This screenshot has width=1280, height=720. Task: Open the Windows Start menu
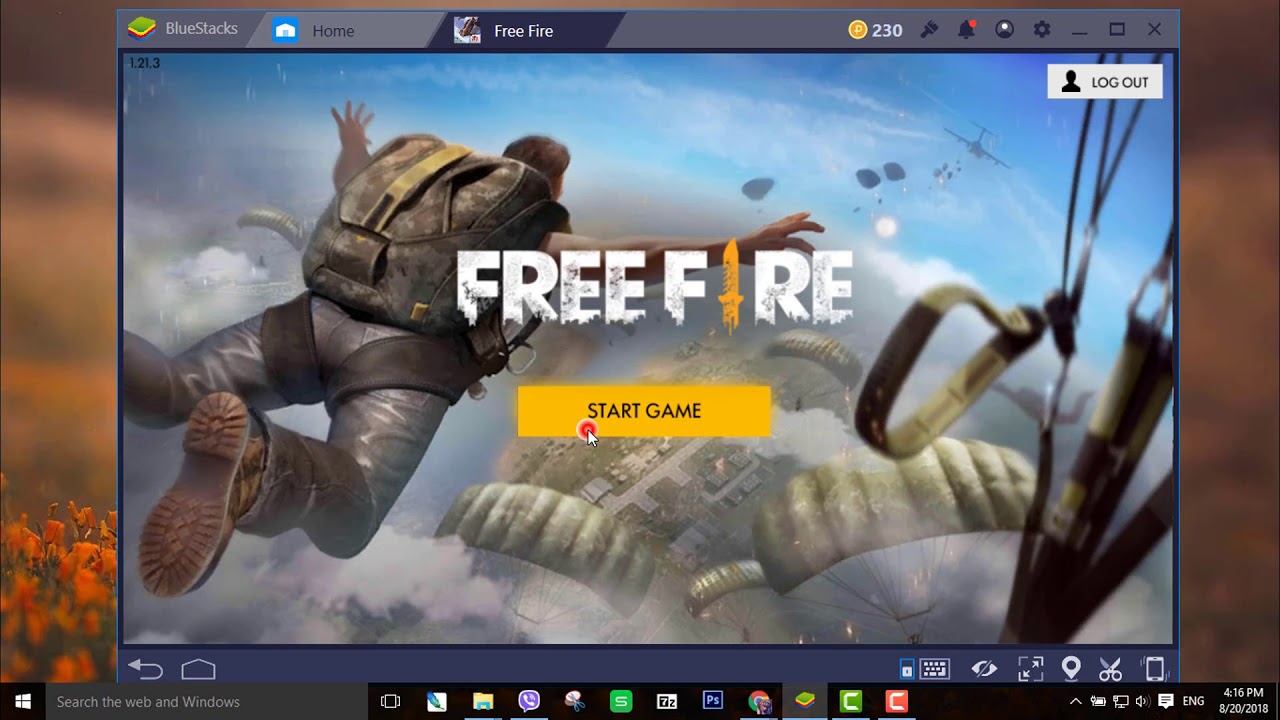pos(23,701)
